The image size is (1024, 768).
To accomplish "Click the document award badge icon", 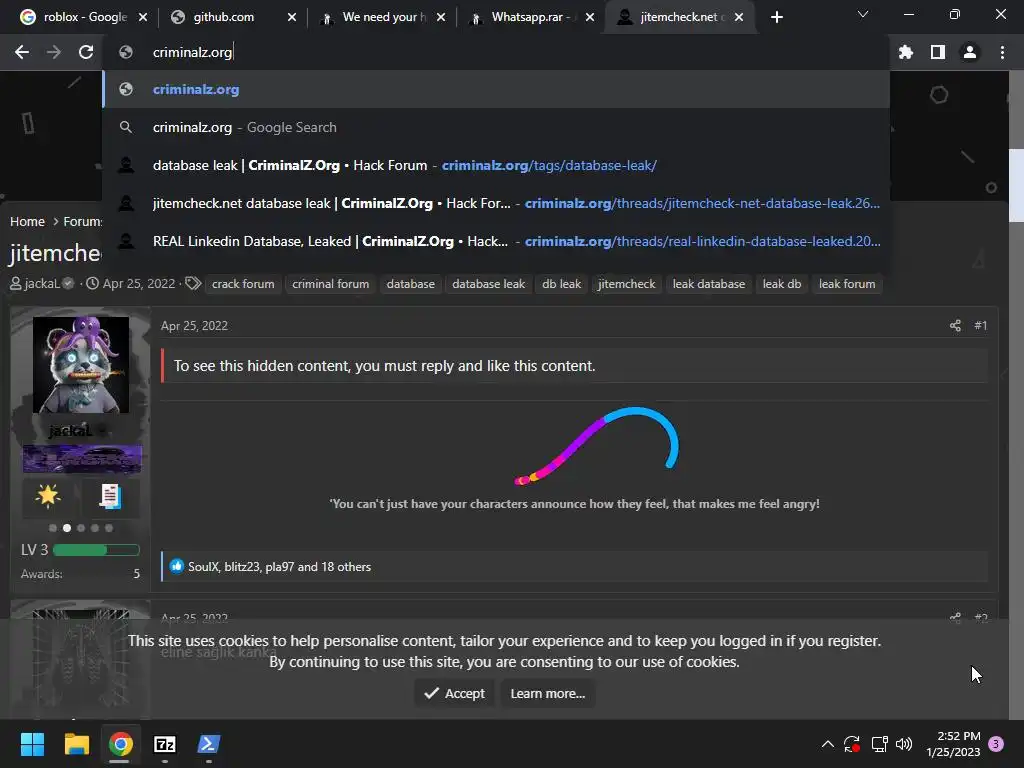I will coord(110,496).
